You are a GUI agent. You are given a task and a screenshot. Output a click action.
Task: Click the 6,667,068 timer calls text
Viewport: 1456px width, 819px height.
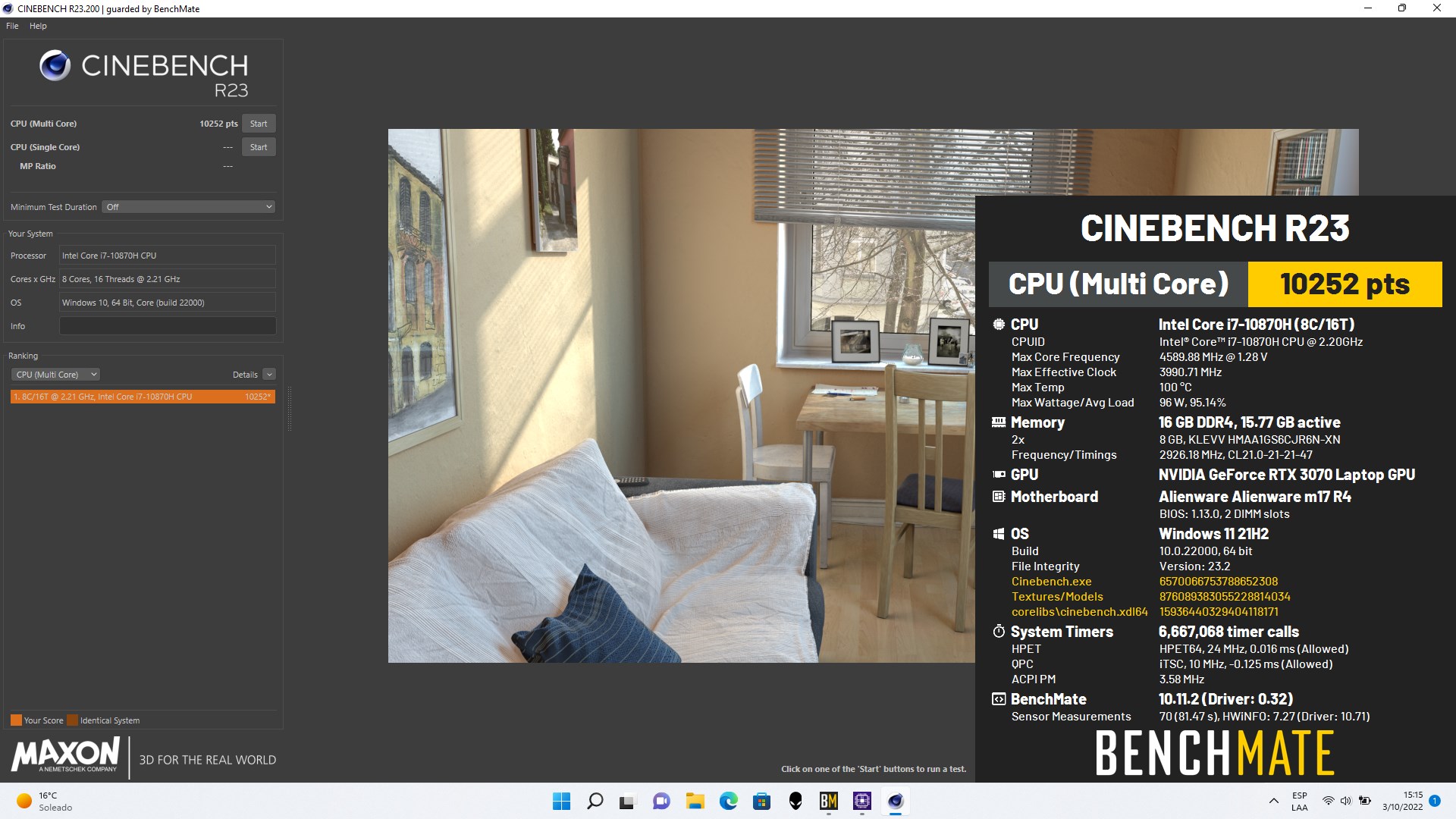tap(1228, 632)
